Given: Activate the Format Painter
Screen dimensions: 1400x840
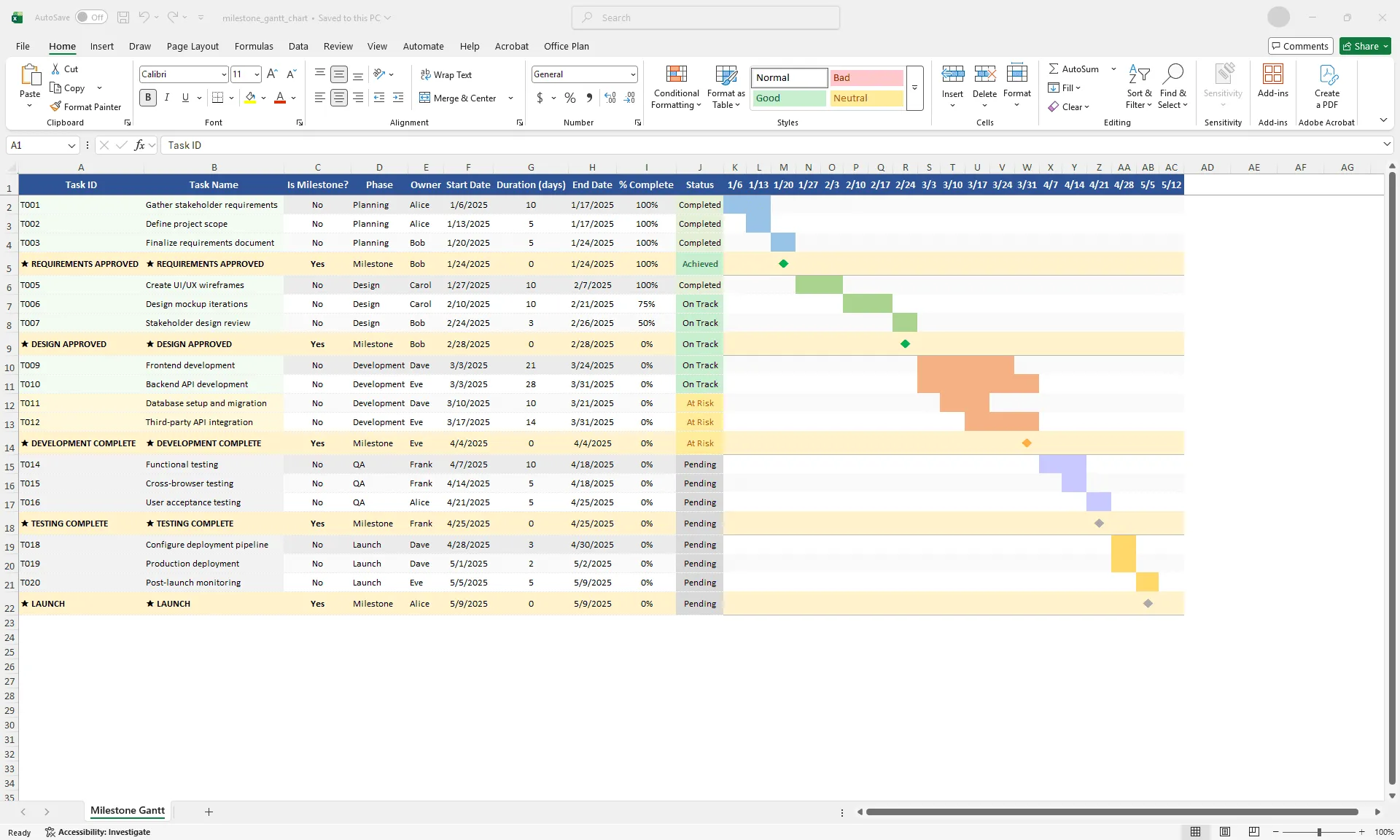Looking at the screenshot, I should click(x=86, y=106).
